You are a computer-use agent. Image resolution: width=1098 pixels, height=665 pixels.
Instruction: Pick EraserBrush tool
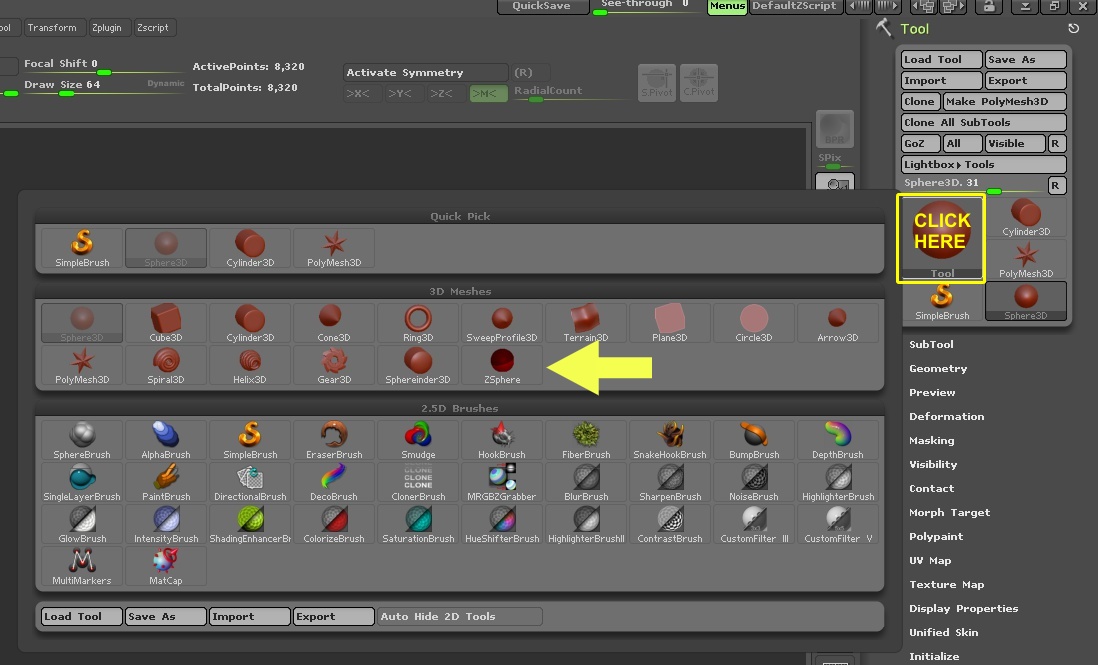pyautogui.click(x=334, y=440)
